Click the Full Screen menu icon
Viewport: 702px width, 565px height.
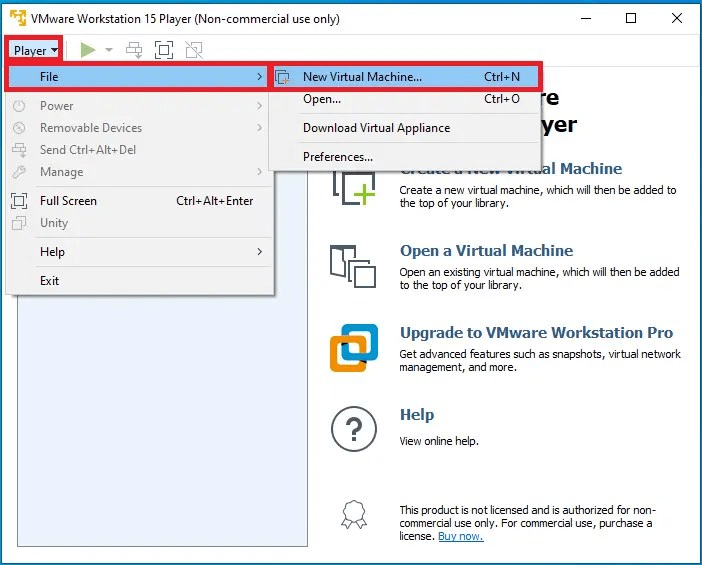coord(19,201)
